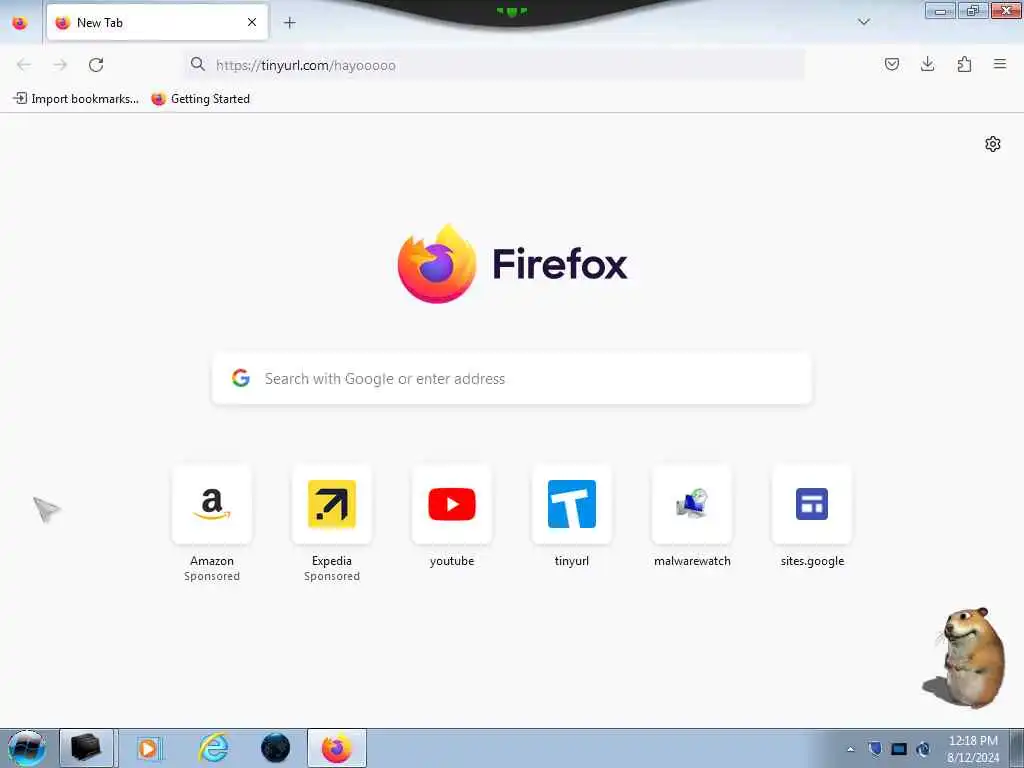Image resolution: width=1024 pixels, height=768 pixels.
Task: Open the sites.google shortcut tile
Action: [812, 504]
